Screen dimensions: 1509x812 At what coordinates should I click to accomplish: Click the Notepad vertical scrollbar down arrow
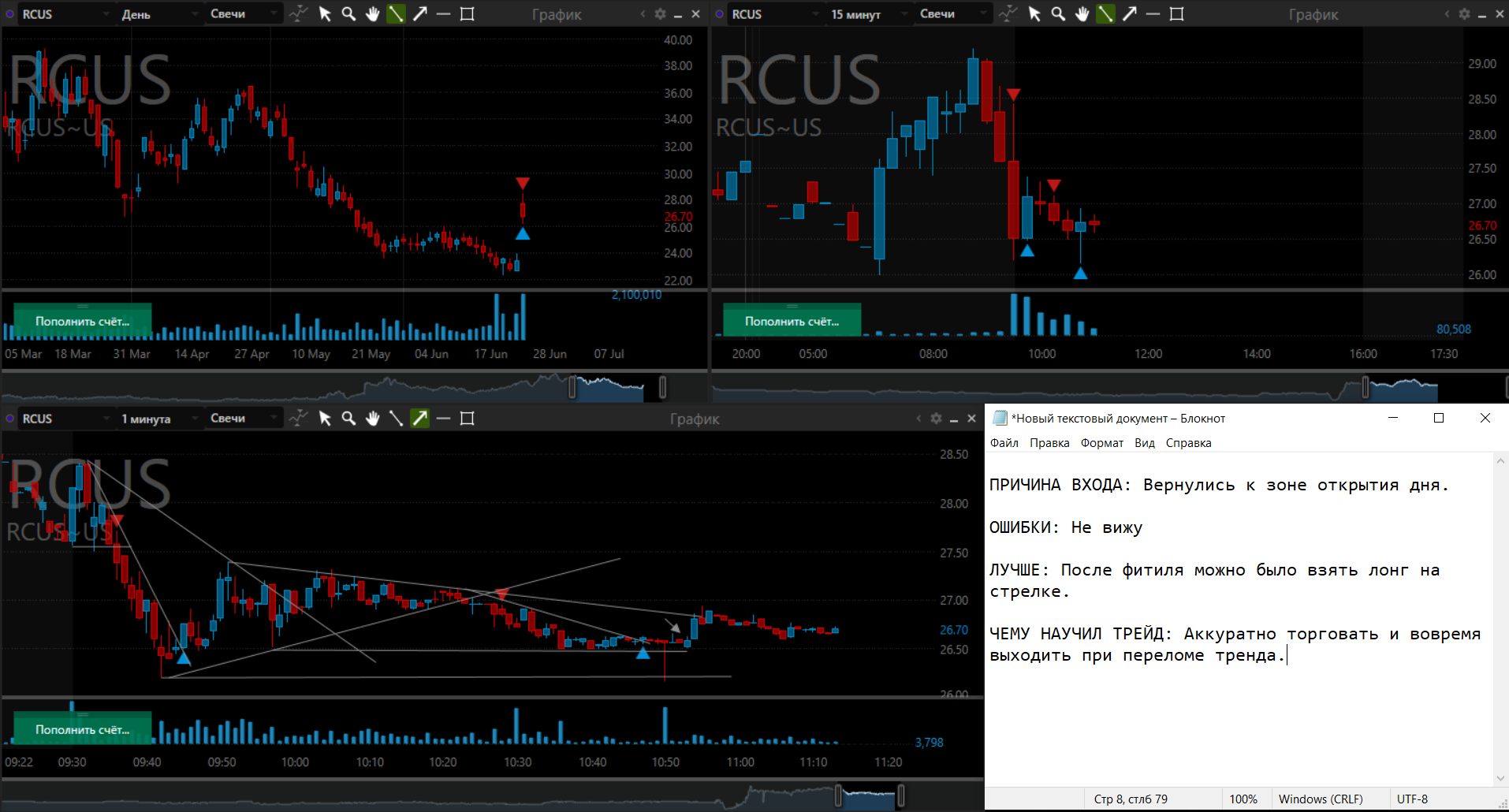pos(1500,779)
